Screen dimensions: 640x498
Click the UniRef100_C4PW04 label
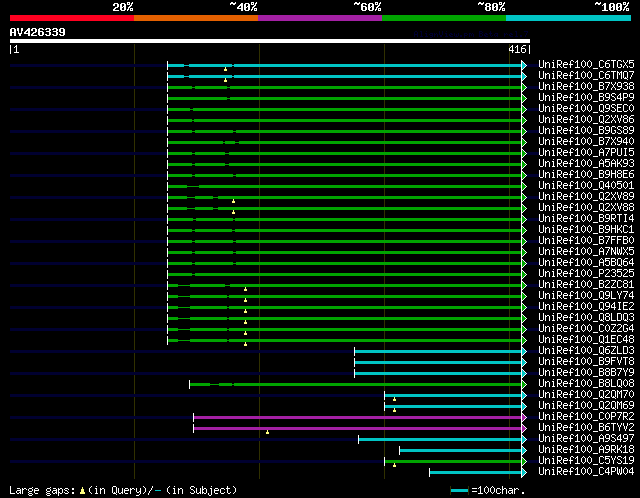[586, 472]
